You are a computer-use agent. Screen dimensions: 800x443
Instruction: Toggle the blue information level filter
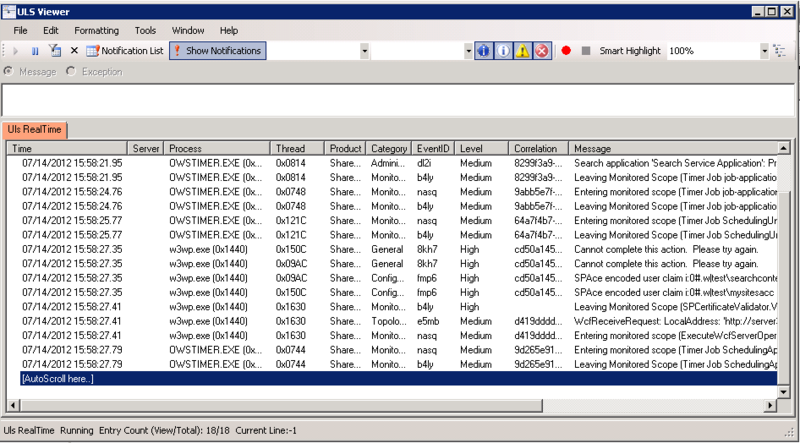[485, 51]
